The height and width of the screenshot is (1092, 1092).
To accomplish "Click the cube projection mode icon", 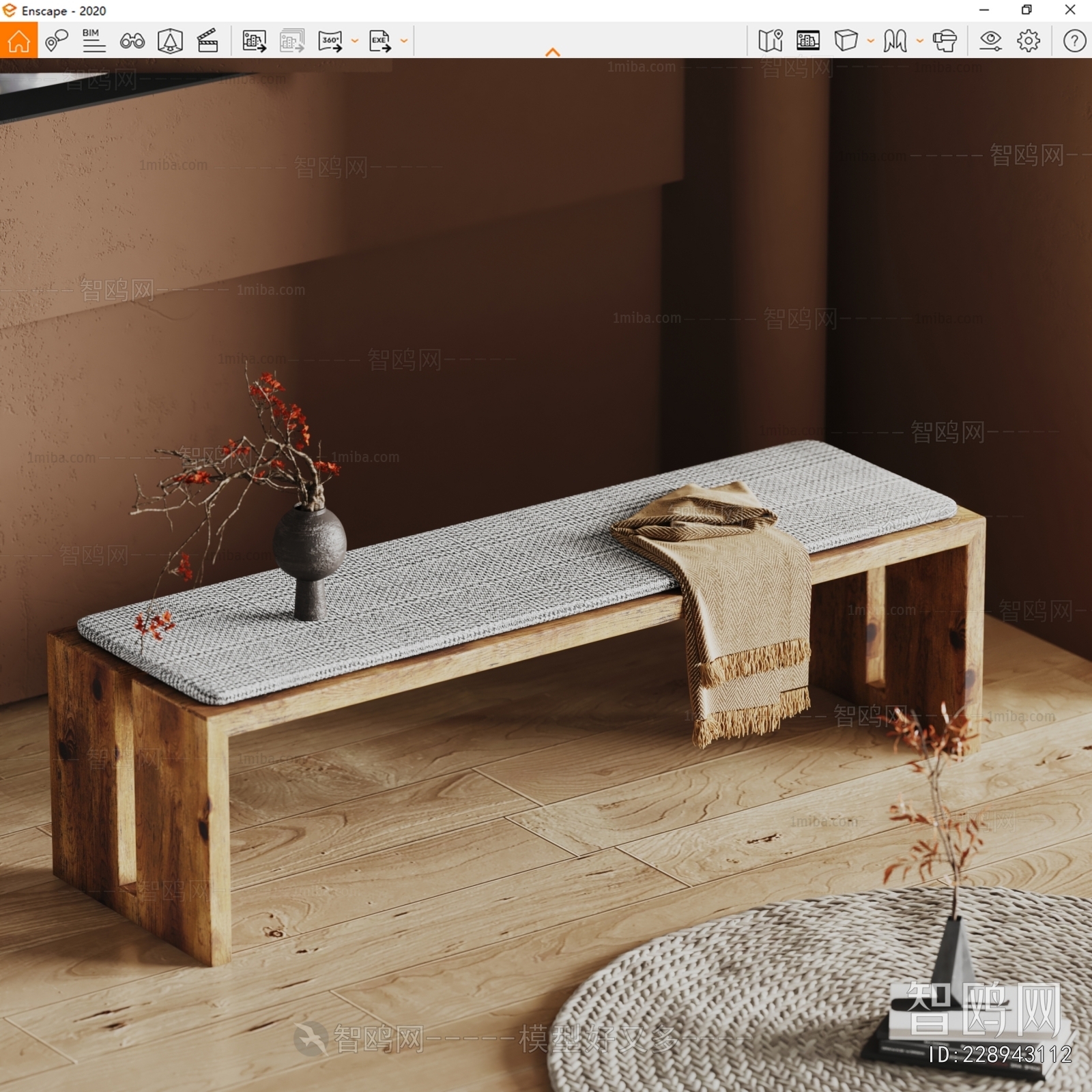I will (846, 41).
